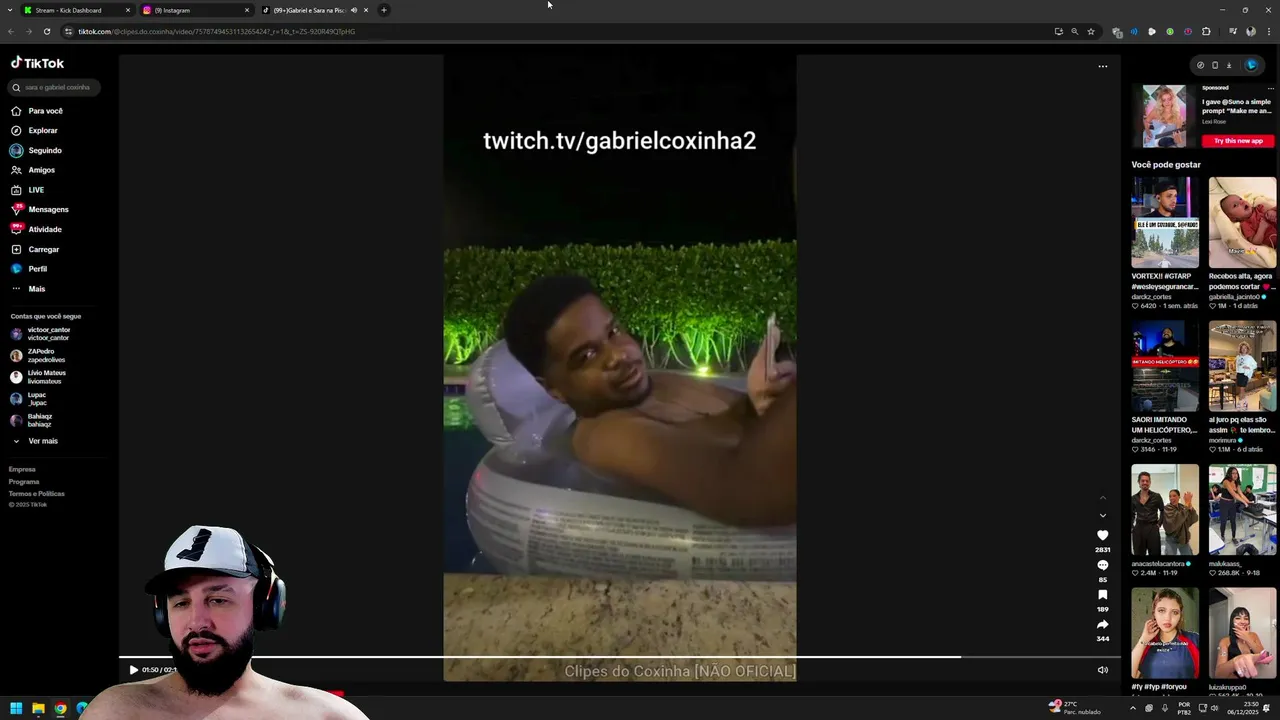
Task: Open followed account Bahiaqz
Action: 32,420
